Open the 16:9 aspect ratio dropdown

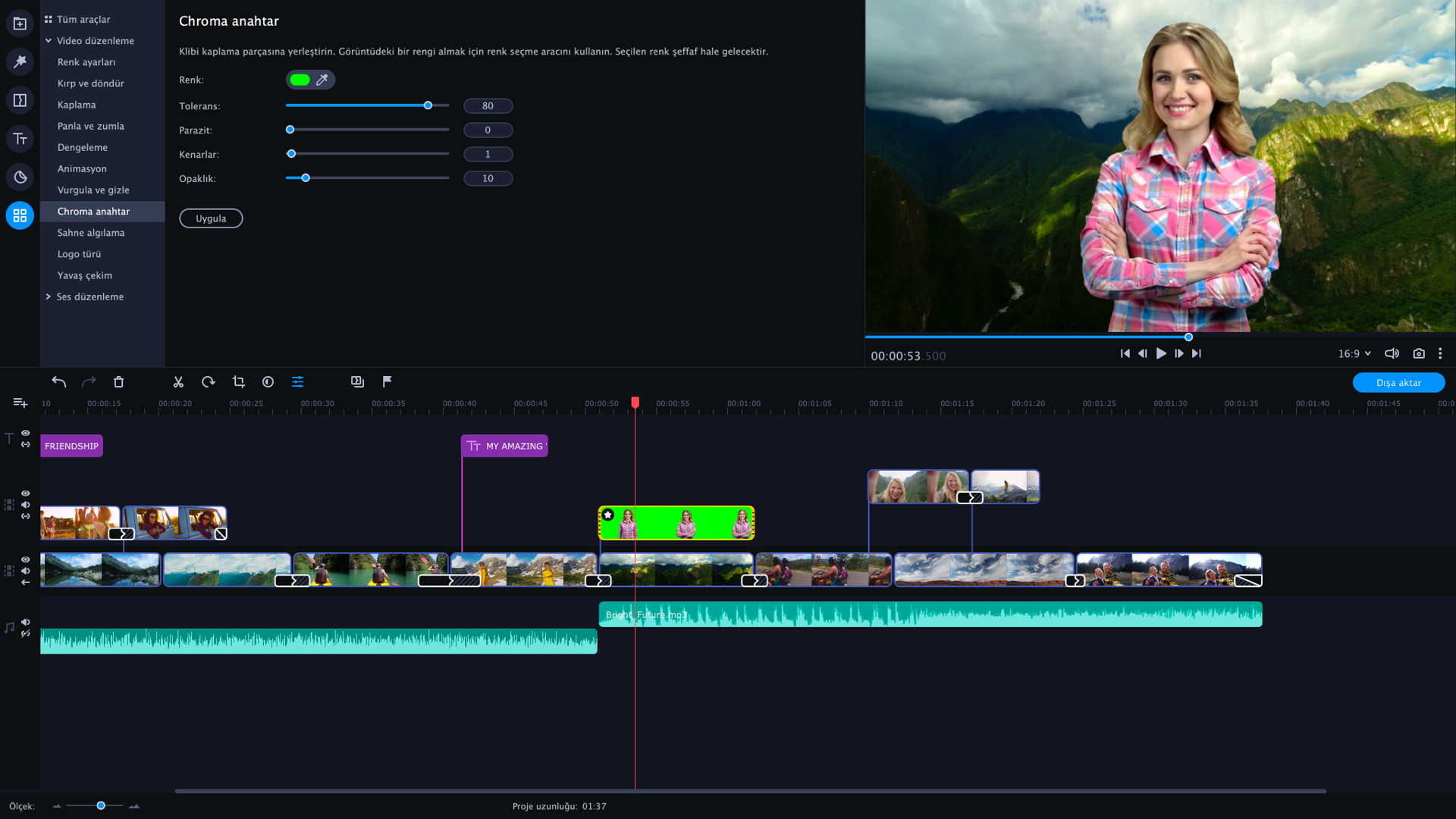click(1354, 353)
